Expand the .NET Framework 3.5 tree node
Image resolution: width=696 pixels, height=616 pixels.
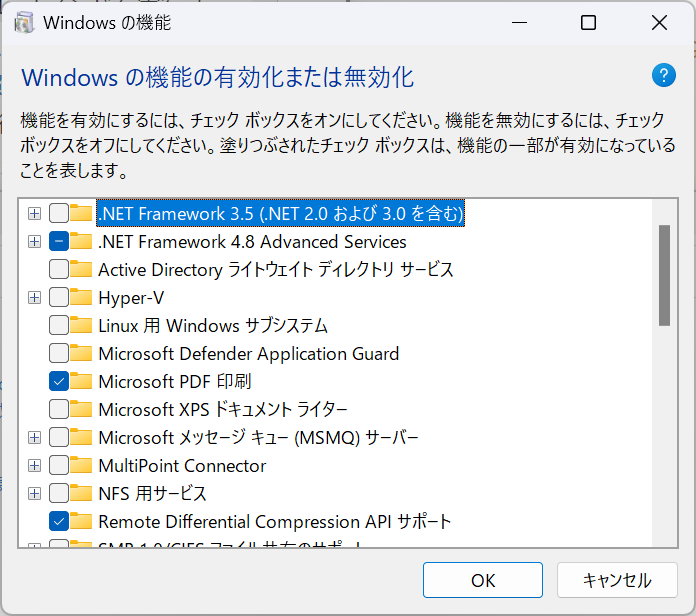(34, 213)
